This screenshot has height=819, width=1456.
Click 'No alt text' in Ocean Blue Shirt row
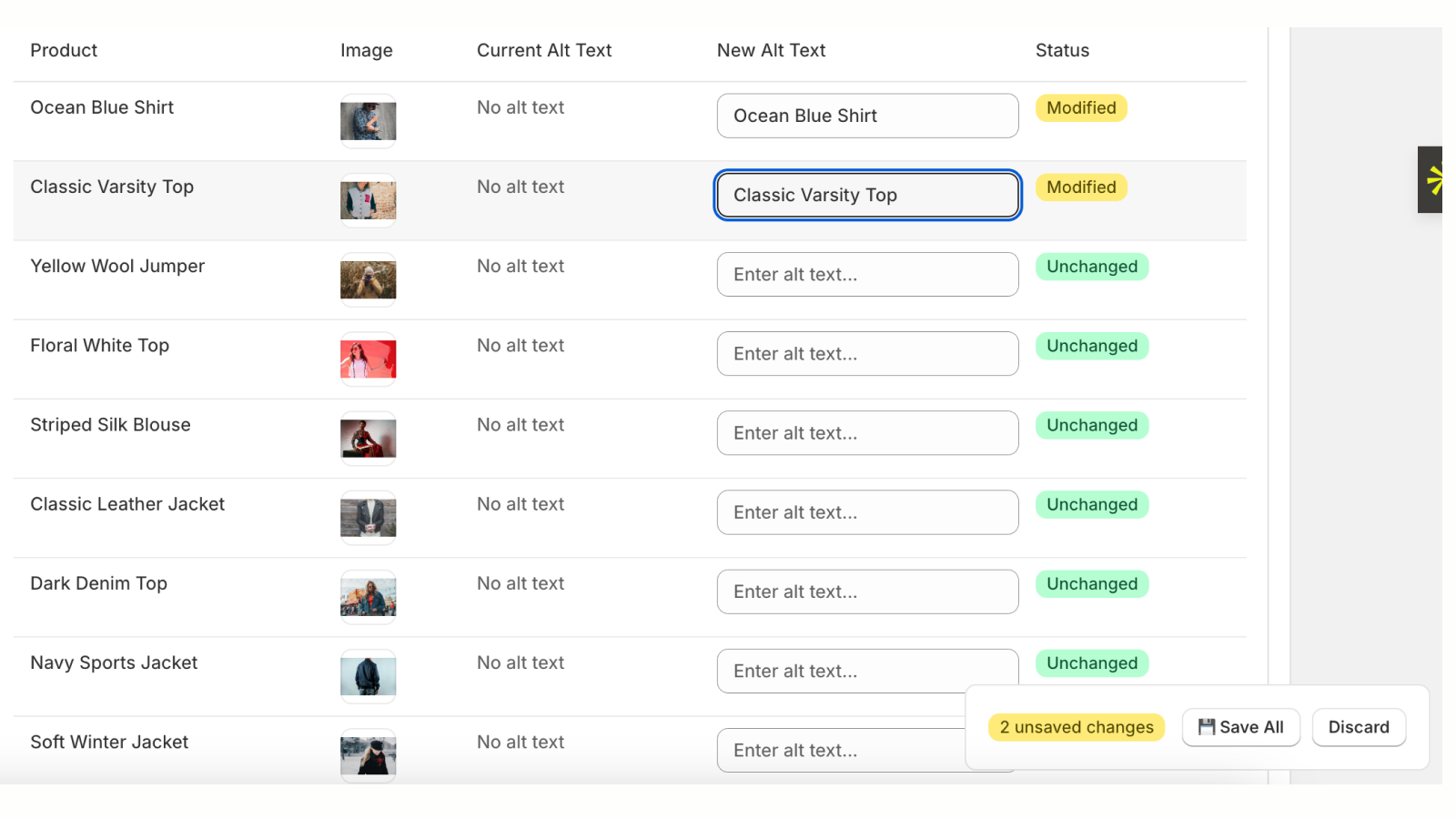(x=521, y=107)
